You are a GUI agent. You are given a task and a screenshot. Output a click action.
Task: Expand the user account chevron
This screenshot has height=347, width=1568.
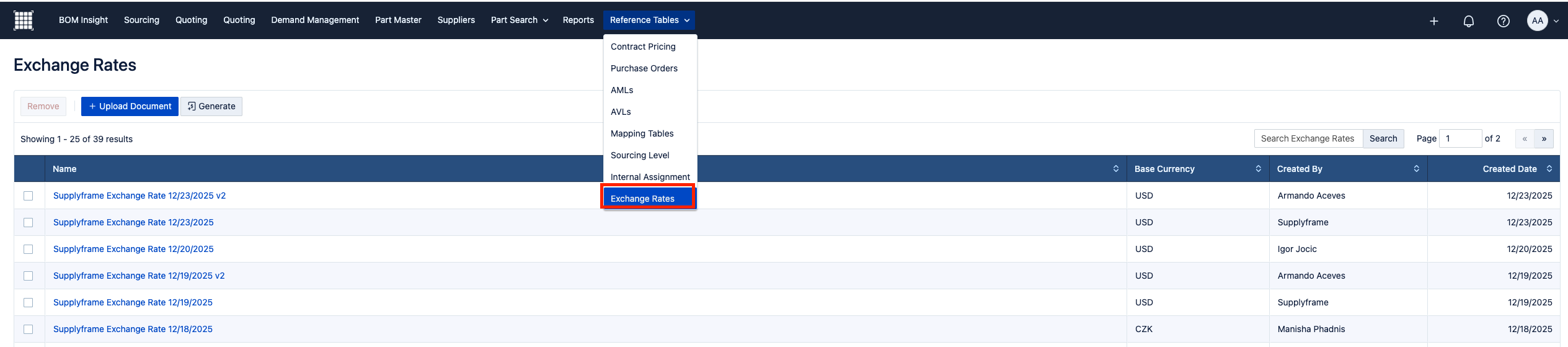1556,21
